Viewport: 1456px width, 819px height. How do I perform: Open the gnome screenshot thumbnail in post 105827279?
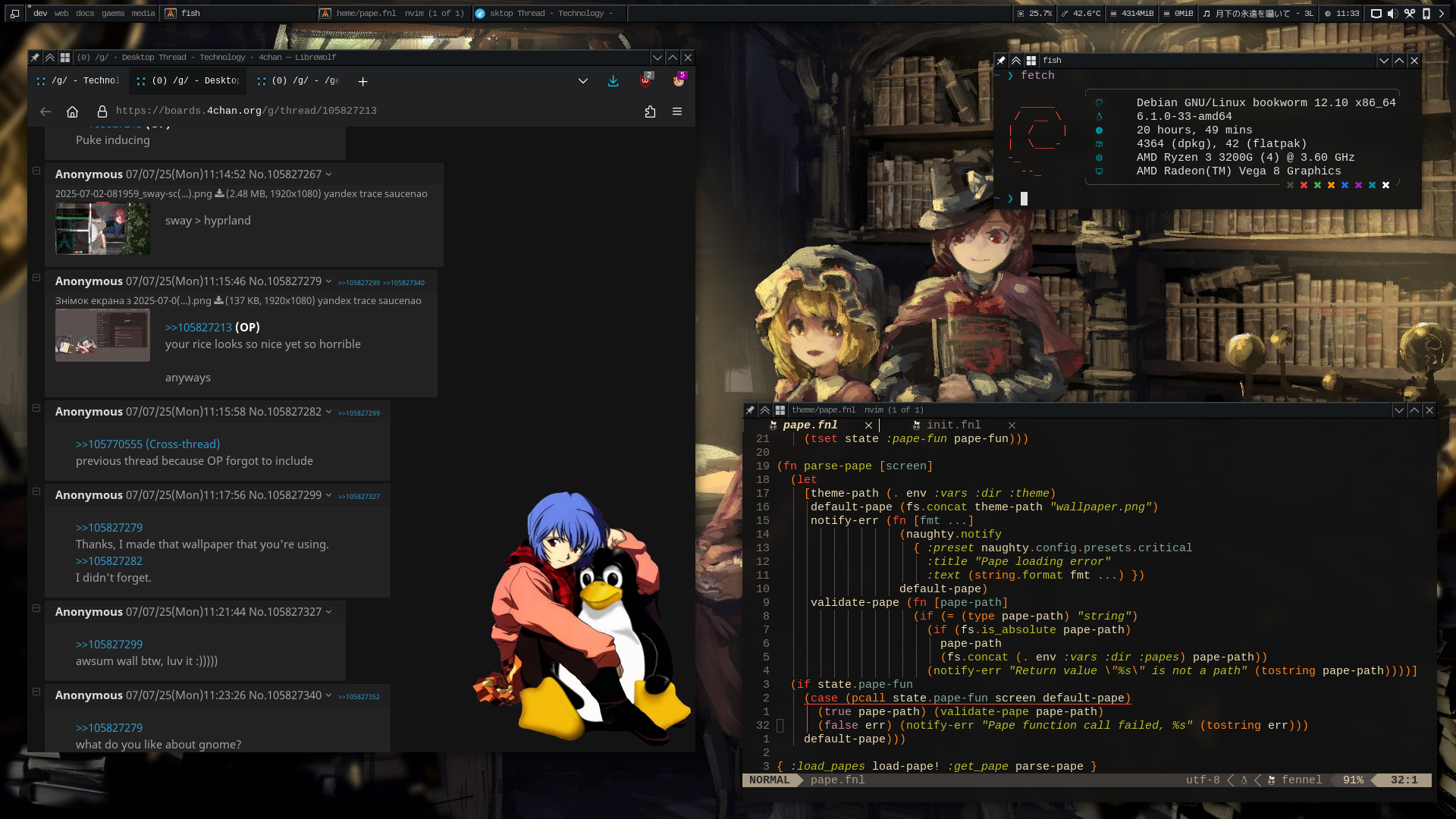coord(102,335)
